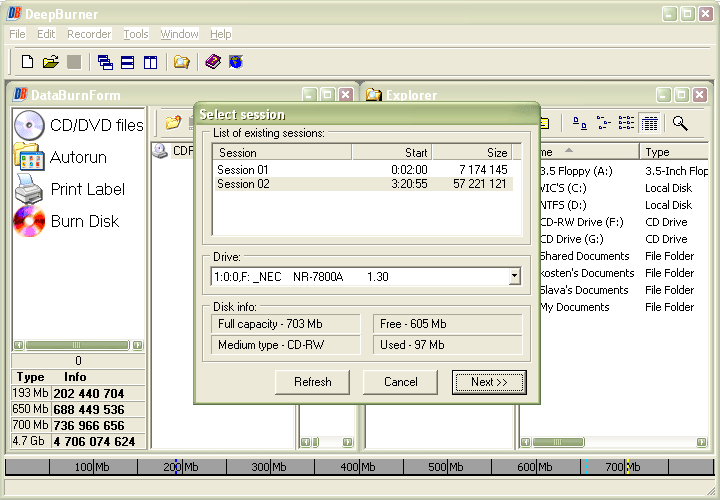Open the Tools menu
Screen dimensions: 720x500
click(x=136, y=34)
